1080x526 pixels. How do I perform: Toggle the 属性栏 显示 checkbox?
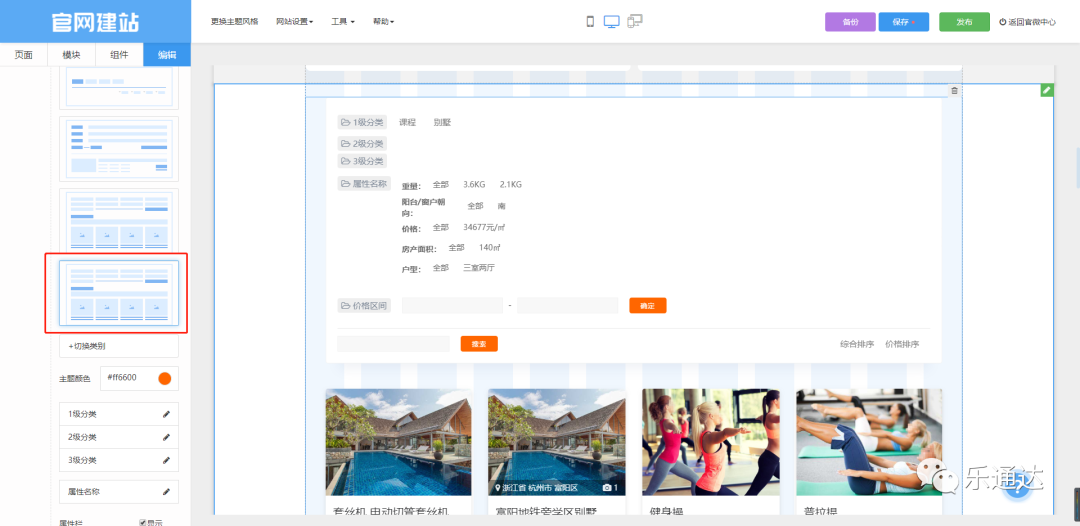[x=143, y=523]
